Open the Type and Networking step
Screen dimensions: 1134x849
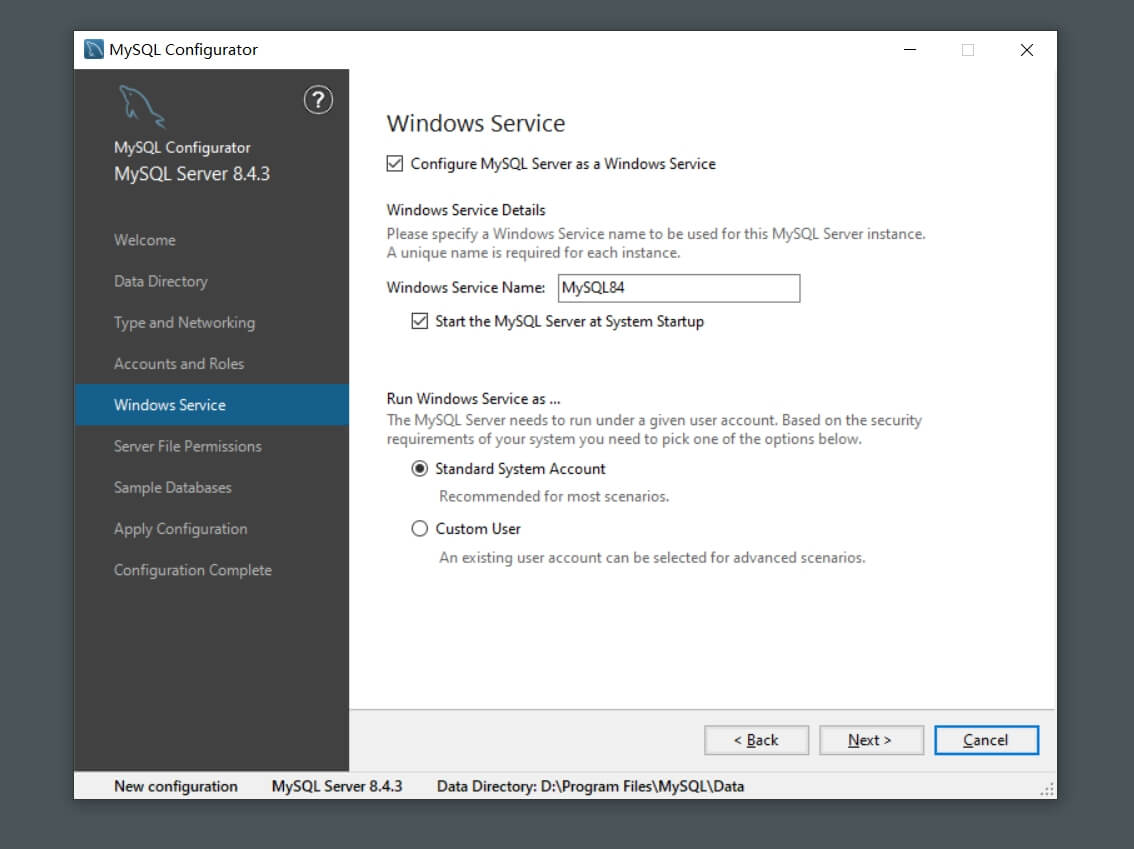[211, 323]
